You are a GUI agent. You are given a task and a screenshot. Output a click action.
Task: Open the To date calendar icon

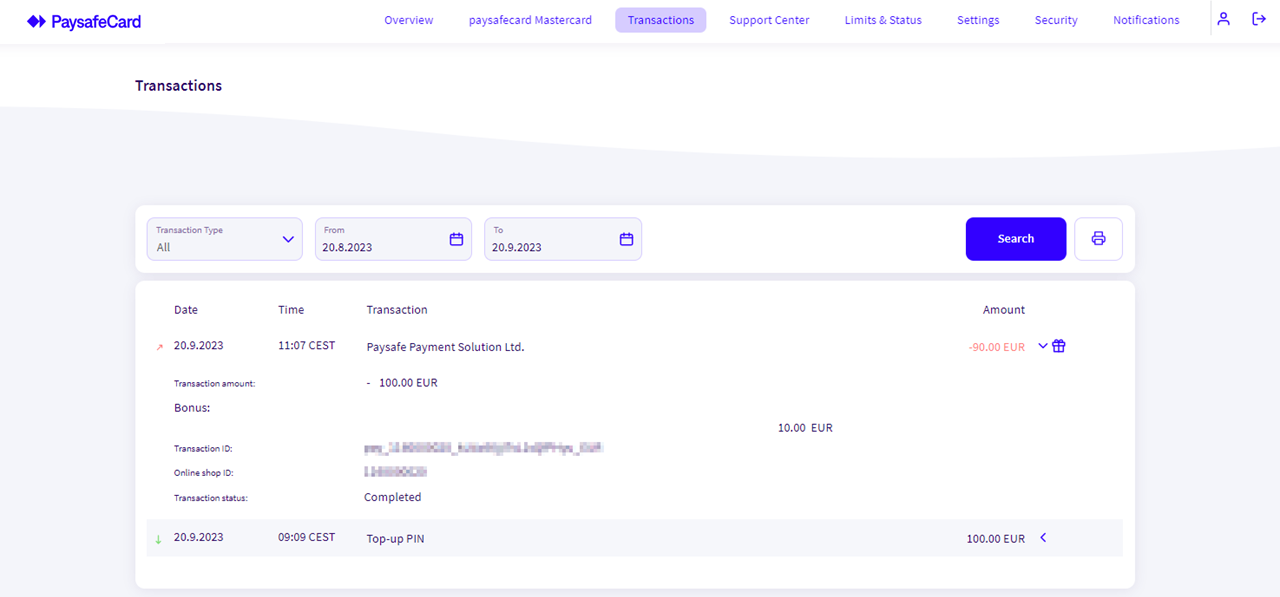[626, 239]
